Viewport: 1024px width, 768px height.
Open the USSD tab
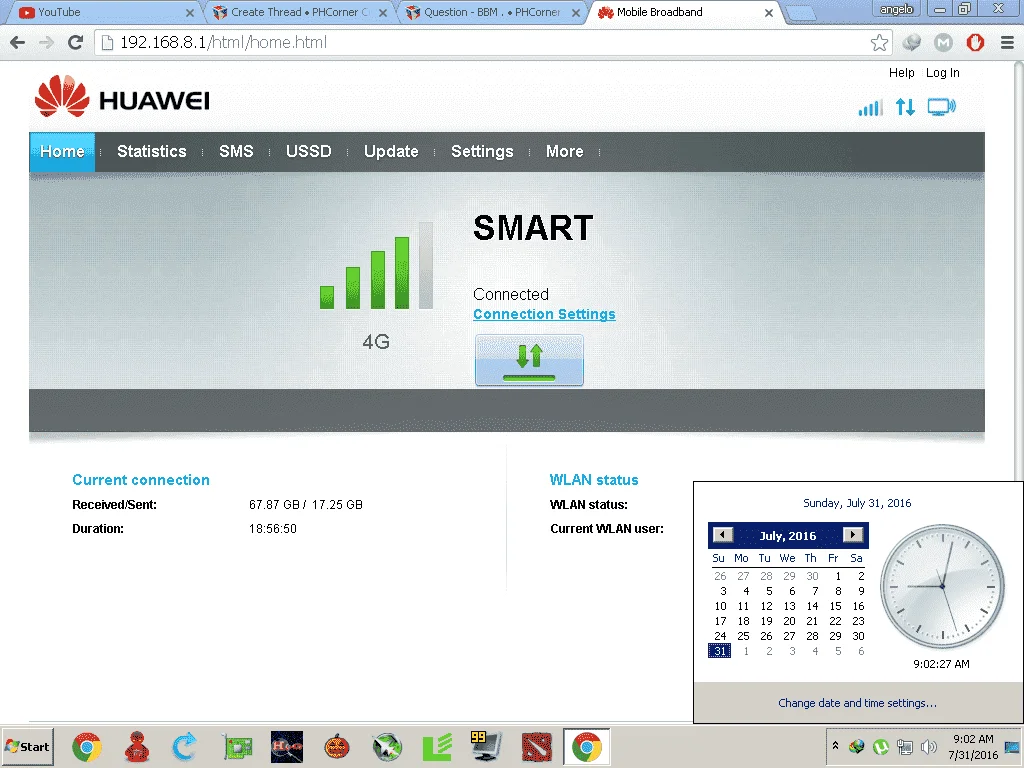[308, 152]
